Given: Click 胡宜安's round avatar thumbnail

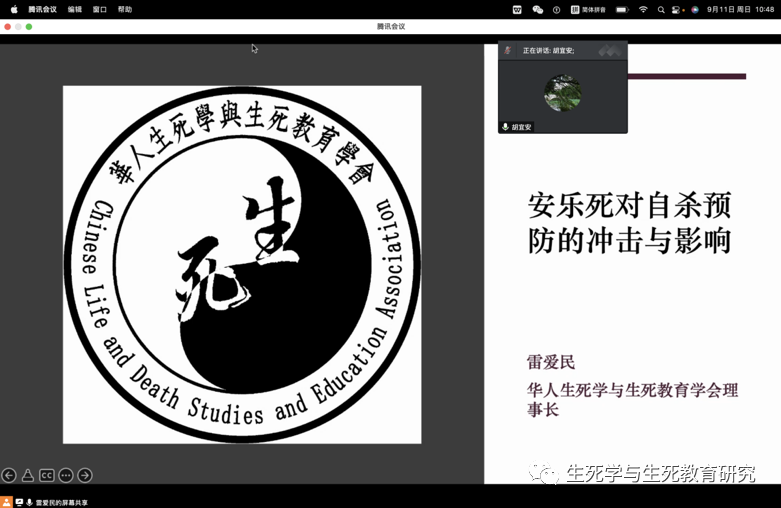Looking at the screenshot, I should pyautogui.click(x=563, y=93).
